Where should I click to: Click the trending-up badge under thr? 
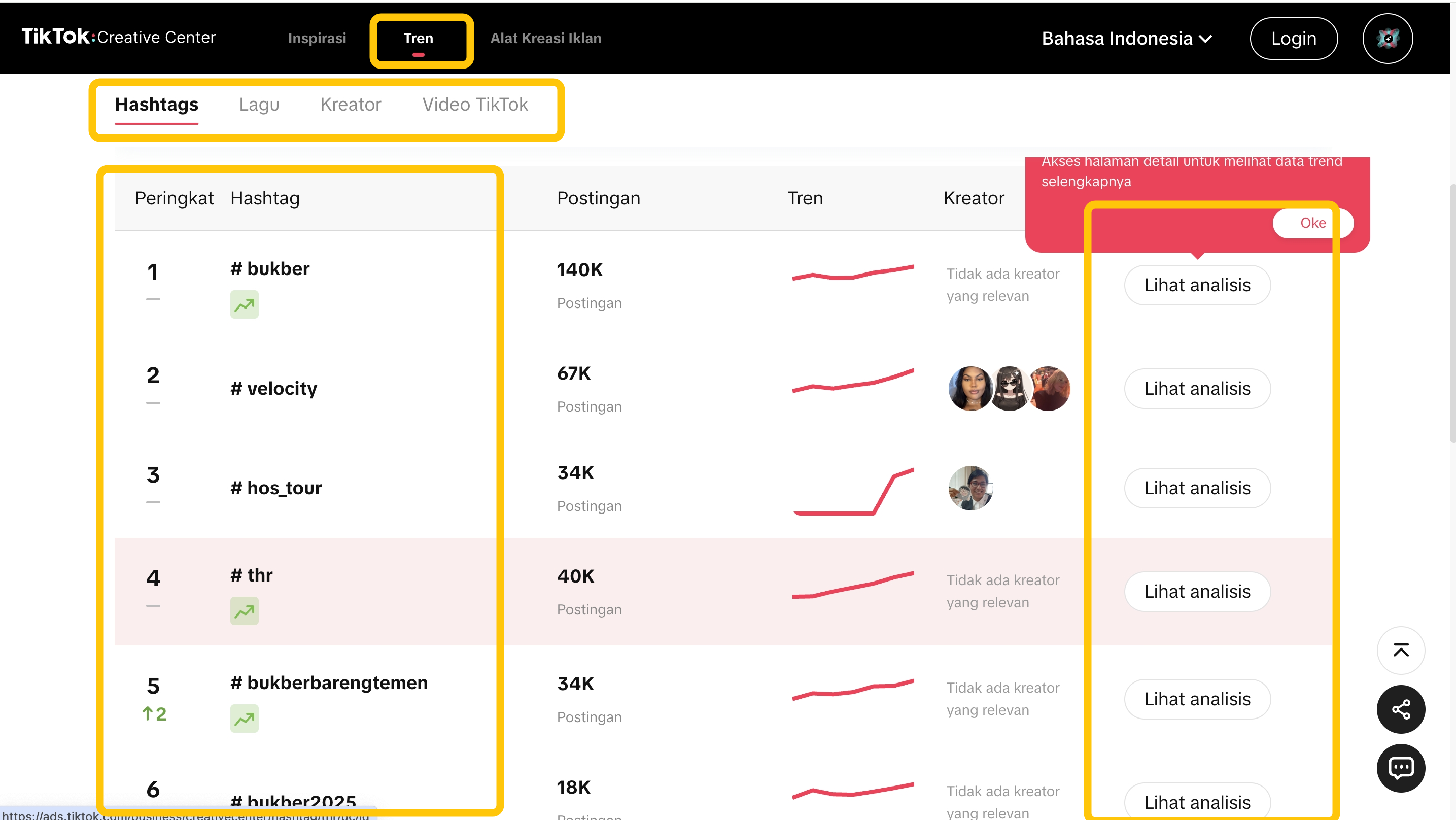pyautogui.click(x=244, y=611)
